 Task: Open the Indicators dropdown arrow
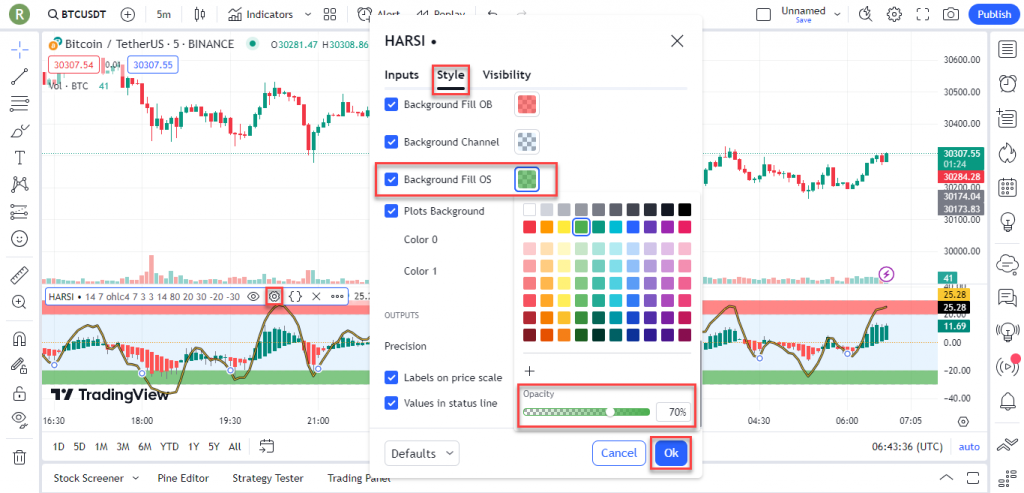tap(308, 14)
